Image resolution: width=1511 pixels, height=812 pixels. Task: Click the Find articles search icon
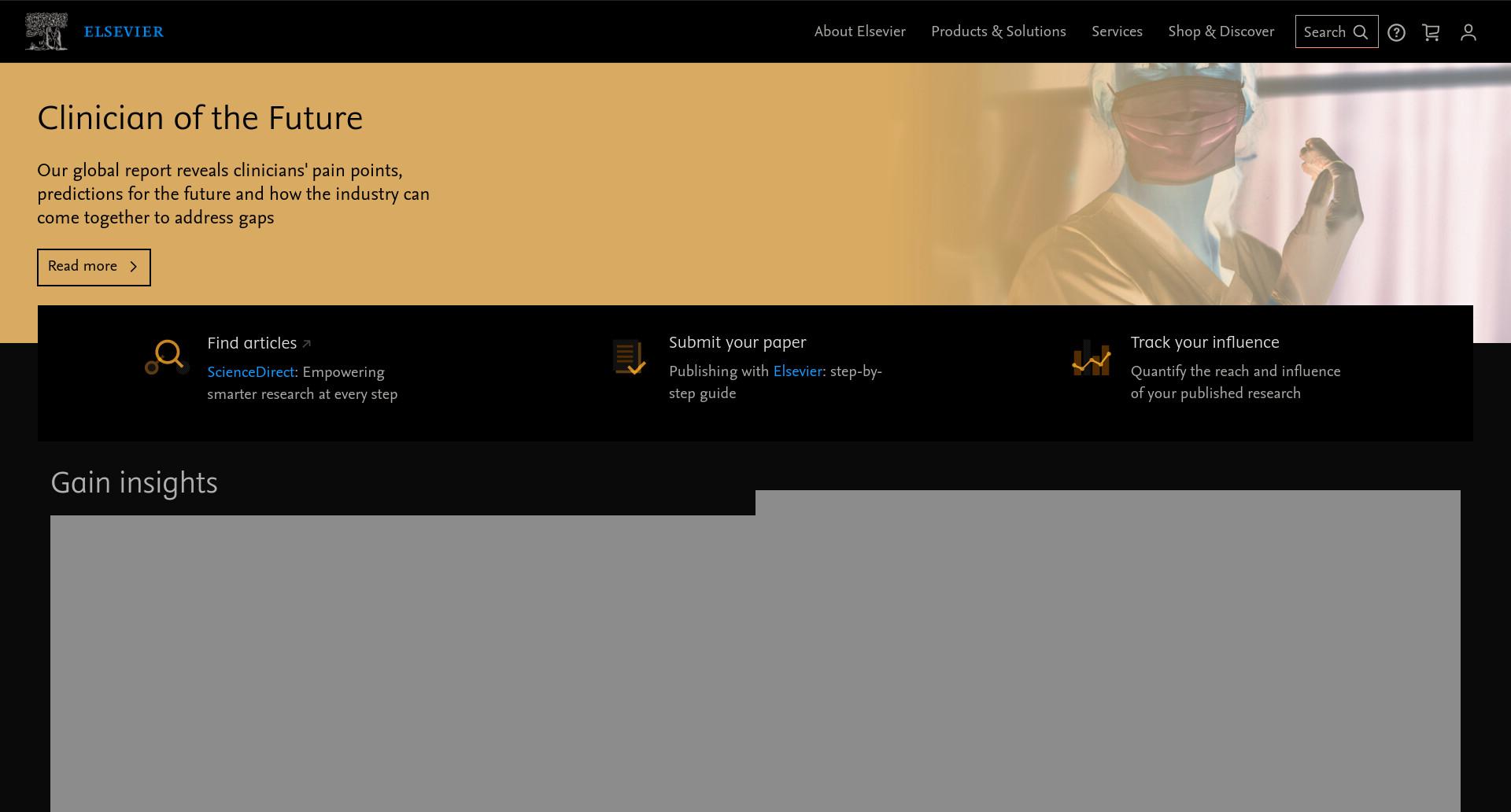click(166, 358)
